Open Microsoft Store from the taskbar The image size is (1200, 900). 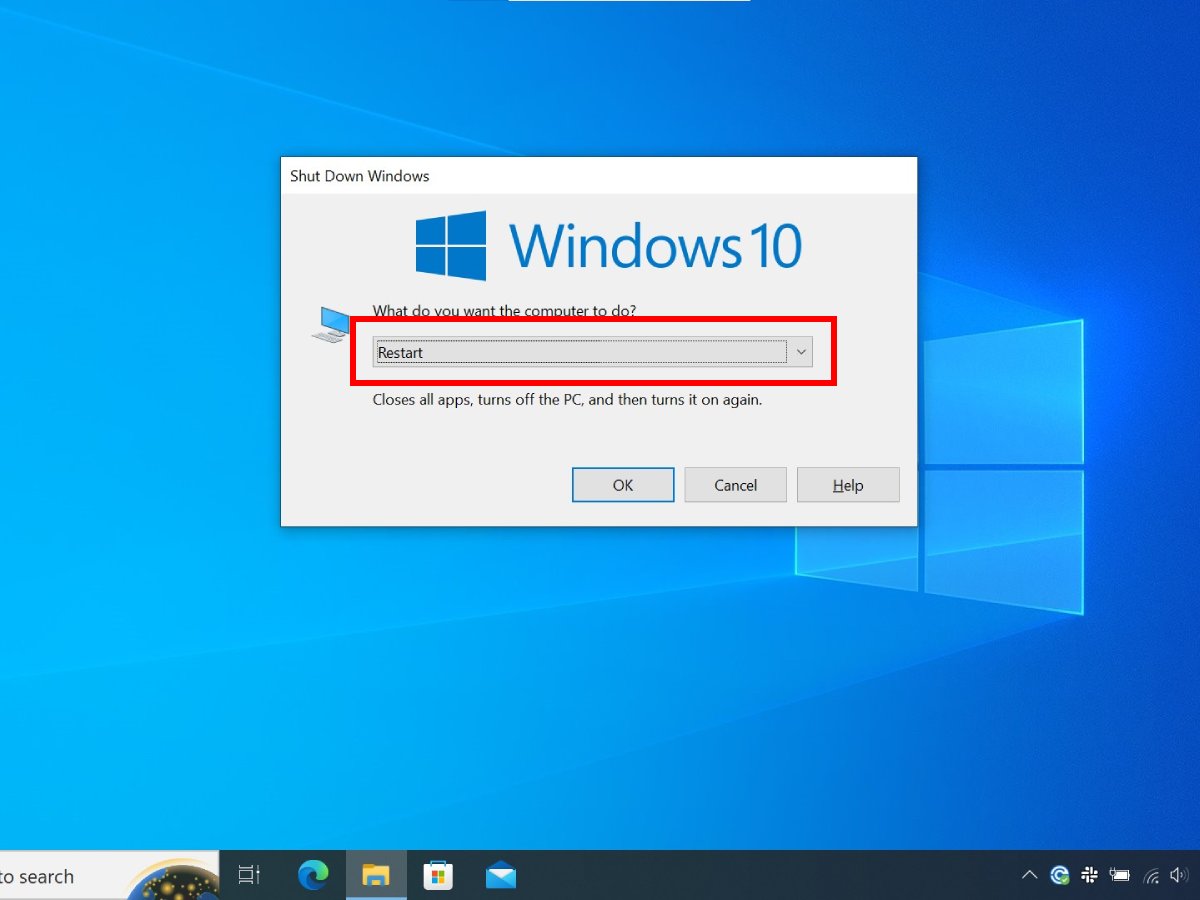(437, 876)
